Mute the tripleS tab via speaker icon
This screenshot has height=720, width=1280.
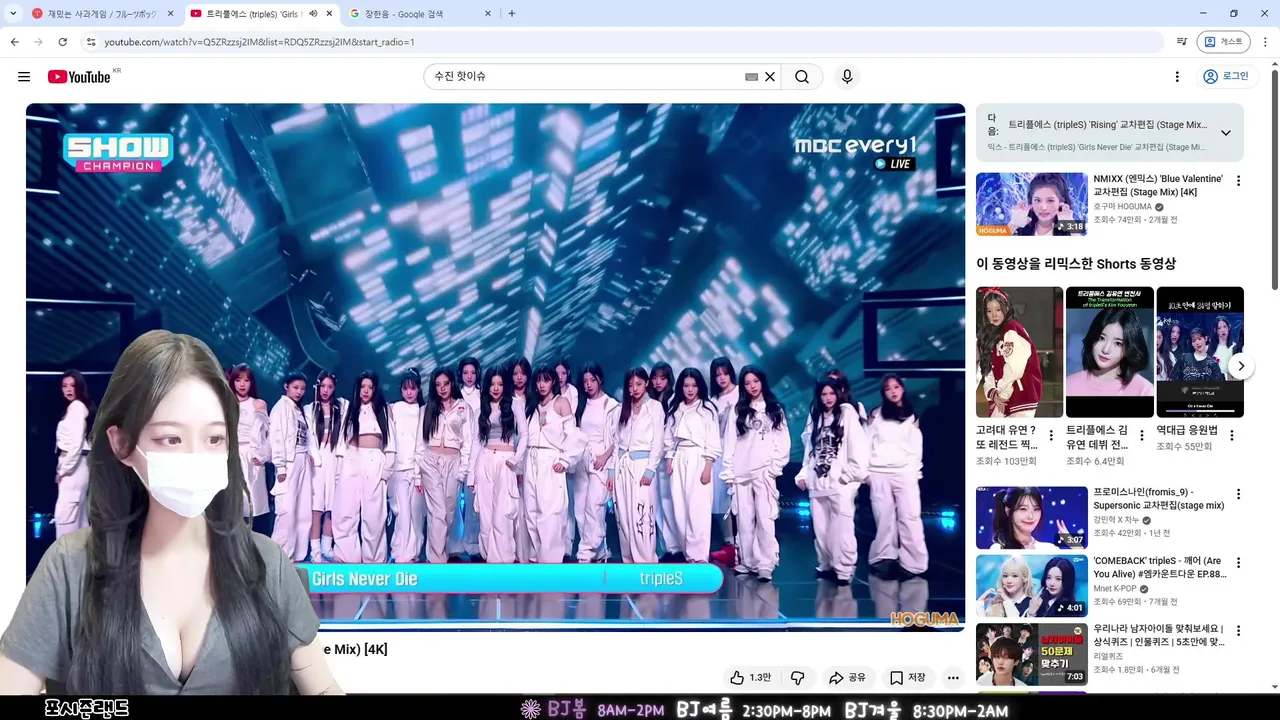[313, 14]
